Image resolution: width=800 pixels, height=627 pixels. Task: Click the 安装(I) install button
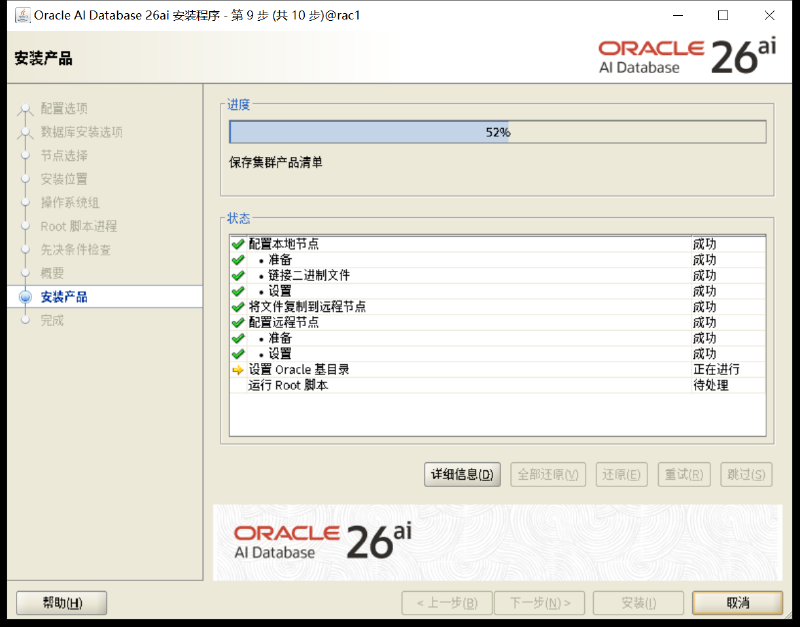638,603
